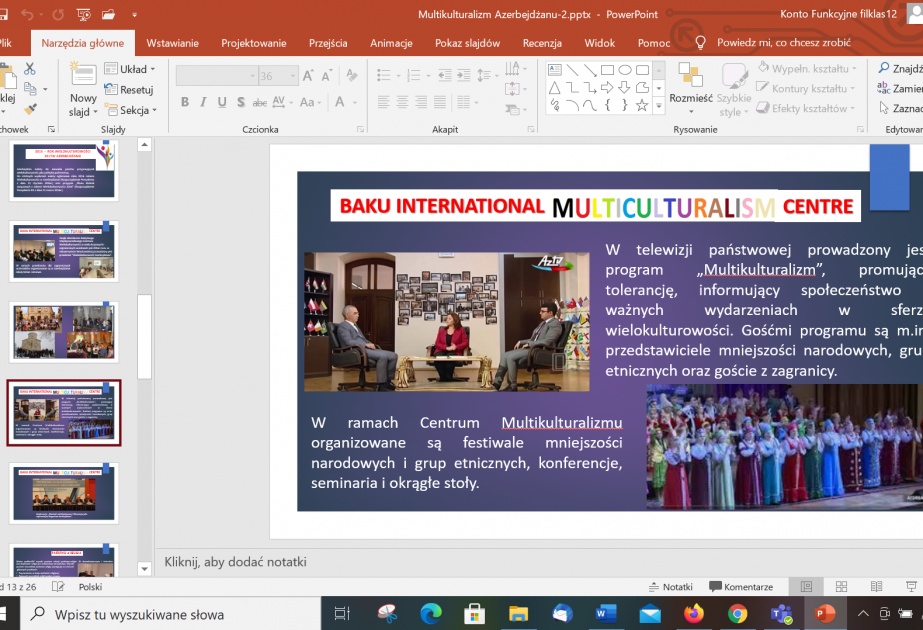
Task: Open the Projektowanie tab
Action: (254, 43)
